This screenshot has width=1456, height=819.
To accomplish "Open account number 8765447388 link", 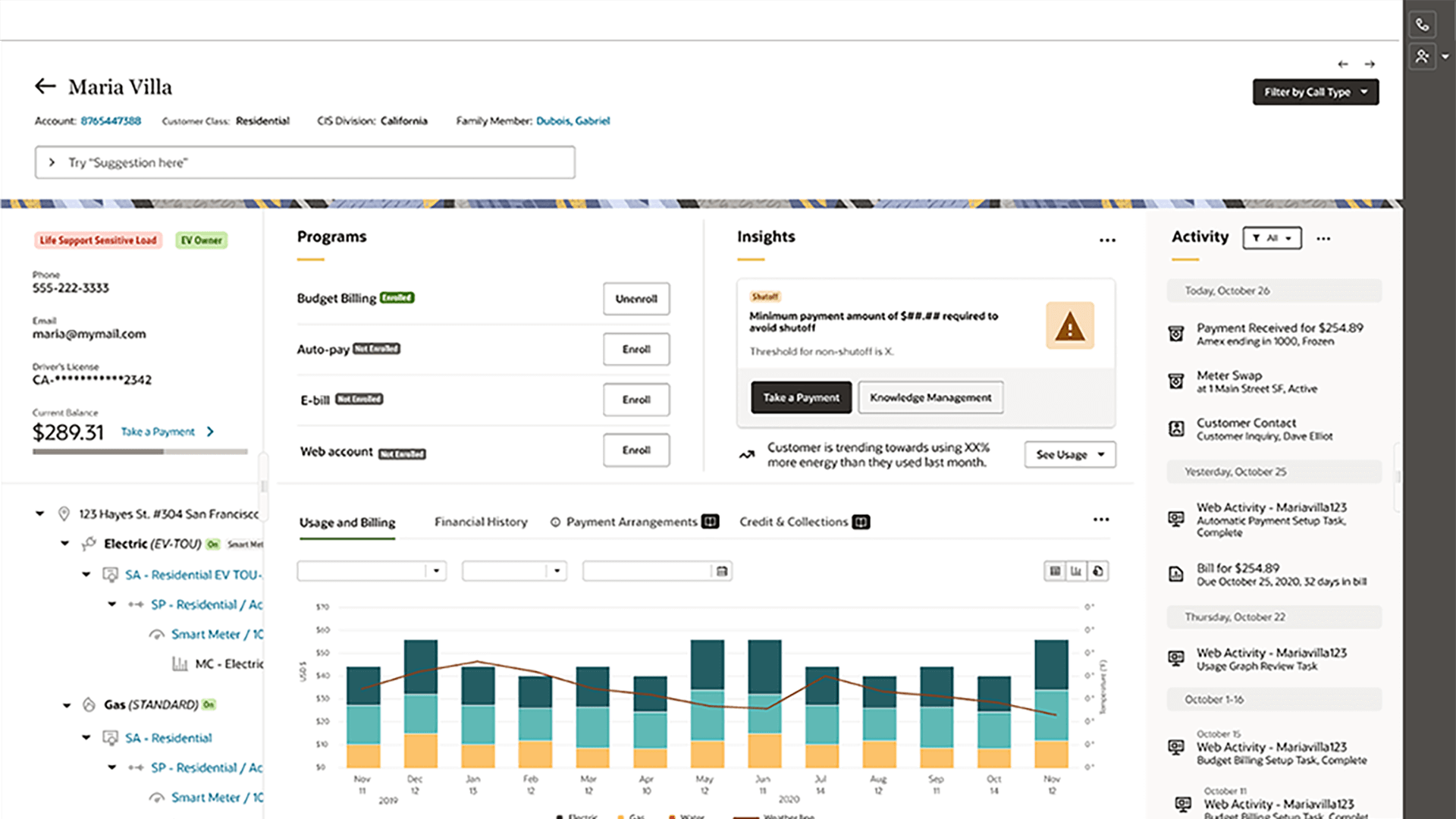I will (x=111, y=121).
